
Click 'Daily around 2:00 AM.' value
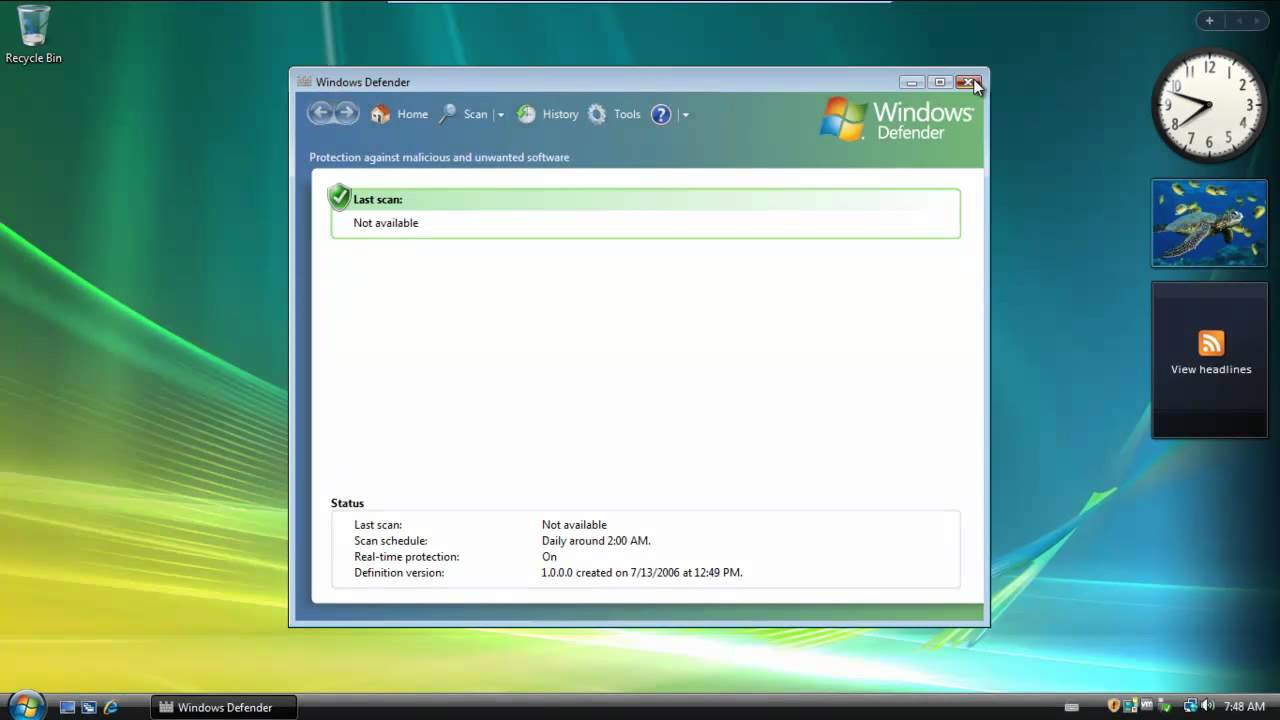click(596, 541)
